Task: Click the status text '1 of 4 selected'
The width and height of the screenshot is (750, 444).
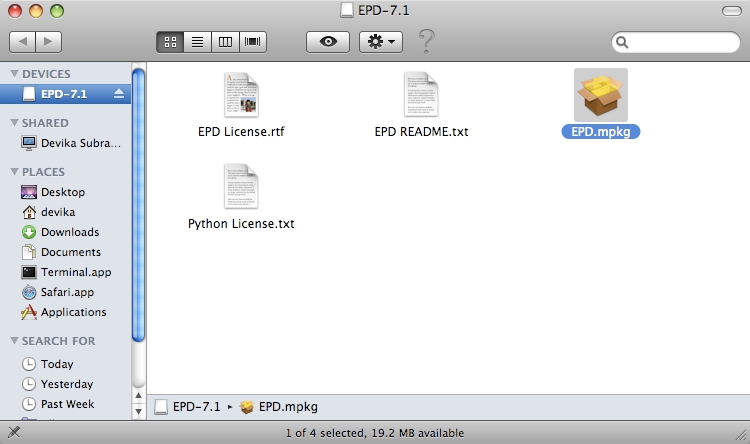Action: coord(325,433)
